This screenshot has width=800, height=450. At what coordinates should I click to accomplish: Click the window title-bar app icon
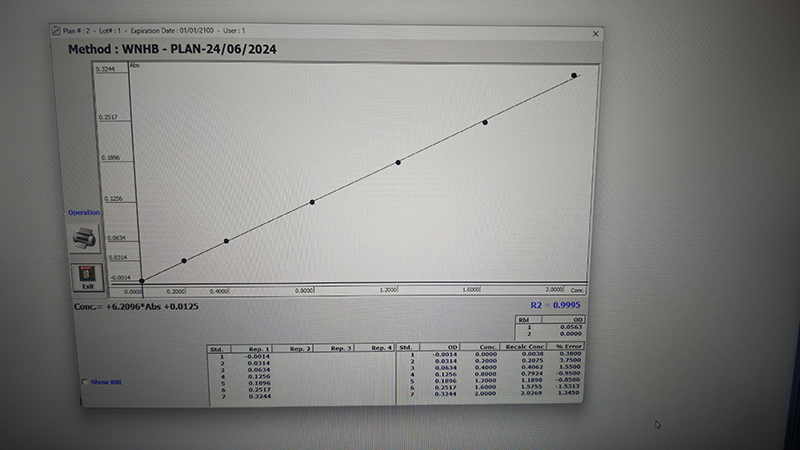pos(56,31)
